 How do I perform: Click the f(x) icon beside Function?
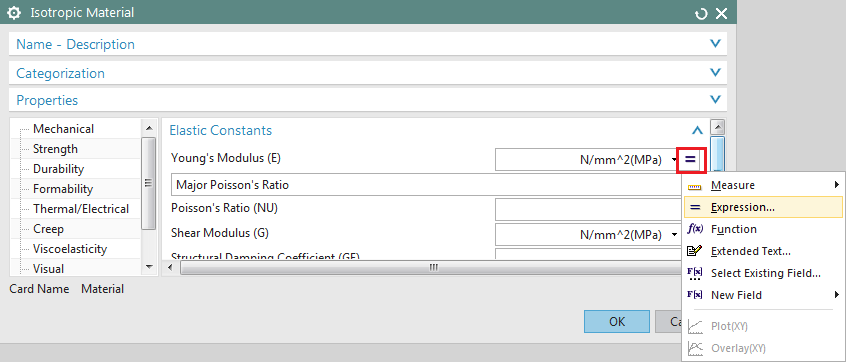tap(695, 229)
